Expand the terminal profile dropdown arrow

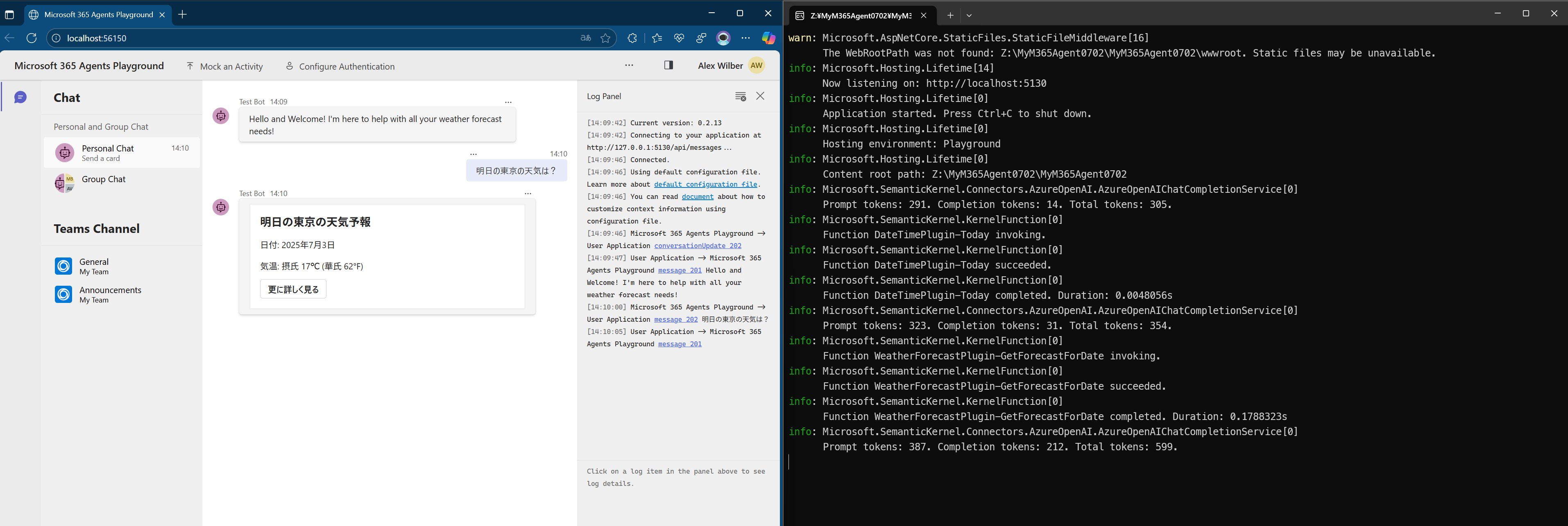(x=969, y=15)
